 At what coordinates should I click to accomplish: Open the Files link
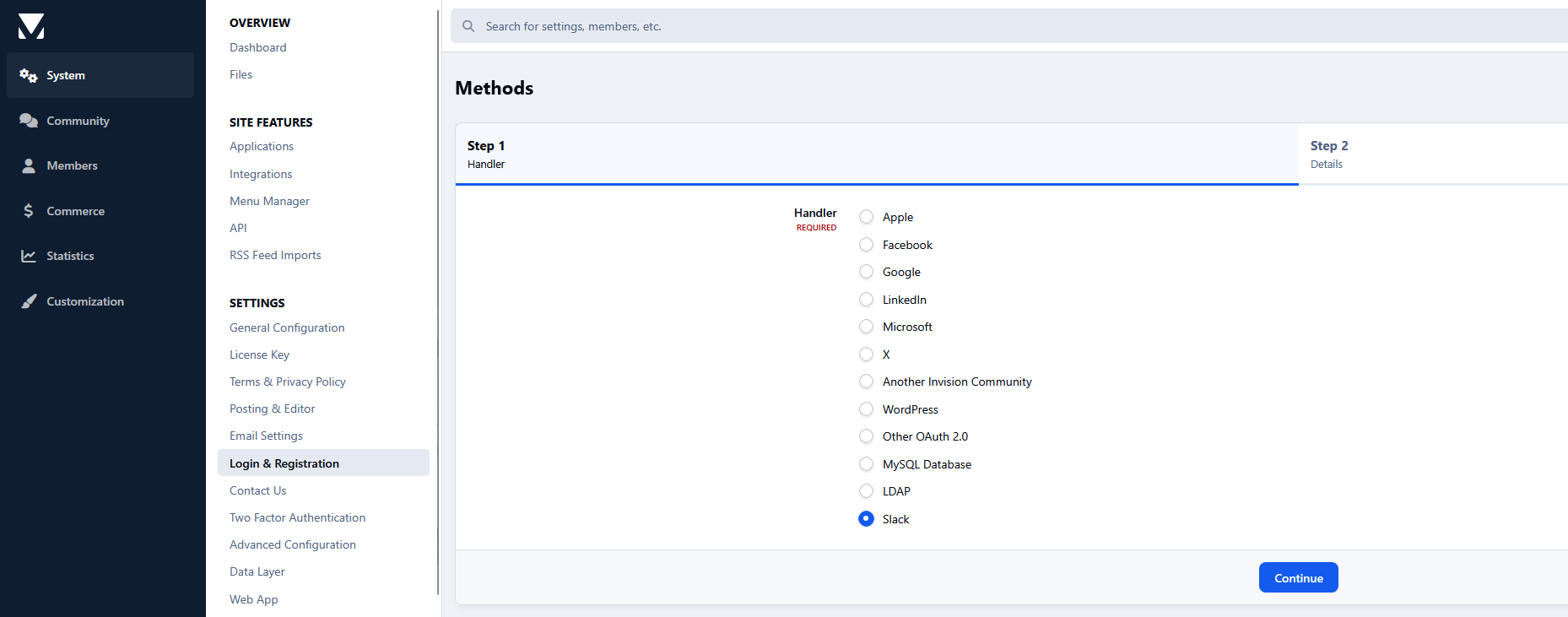(x=241, y=74)
